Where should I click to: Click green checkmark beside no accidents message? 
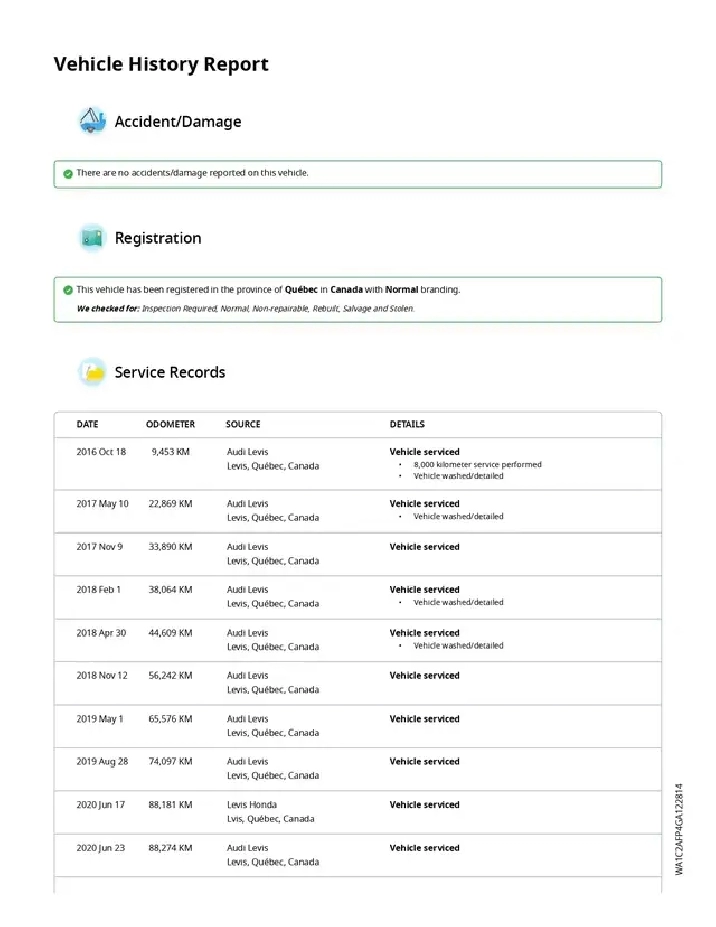67,174
